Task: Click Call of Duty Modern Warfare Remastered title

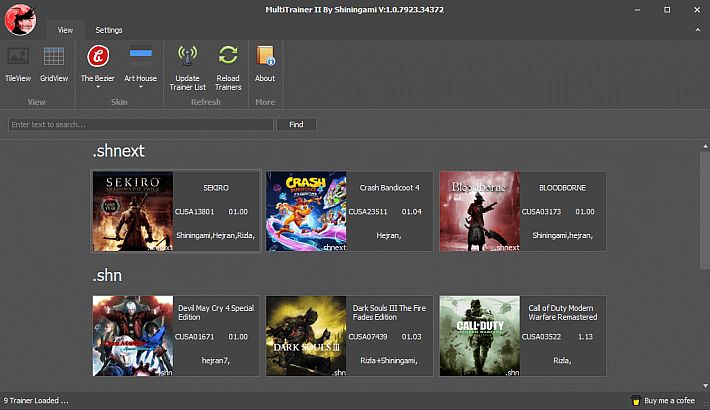Action: point(562,313)
